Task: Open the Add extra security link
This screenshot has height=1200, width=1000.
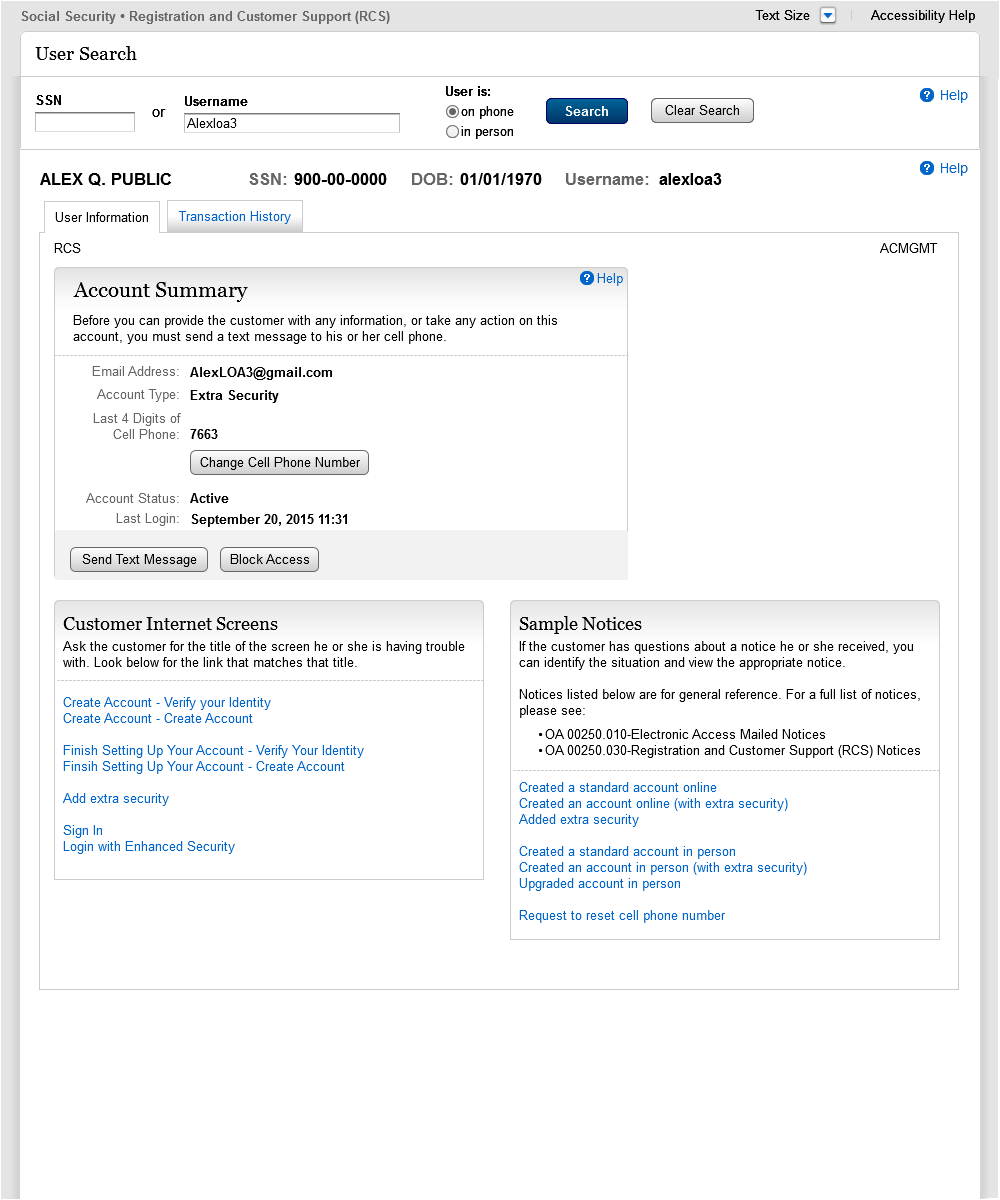Action: [116, 799]
